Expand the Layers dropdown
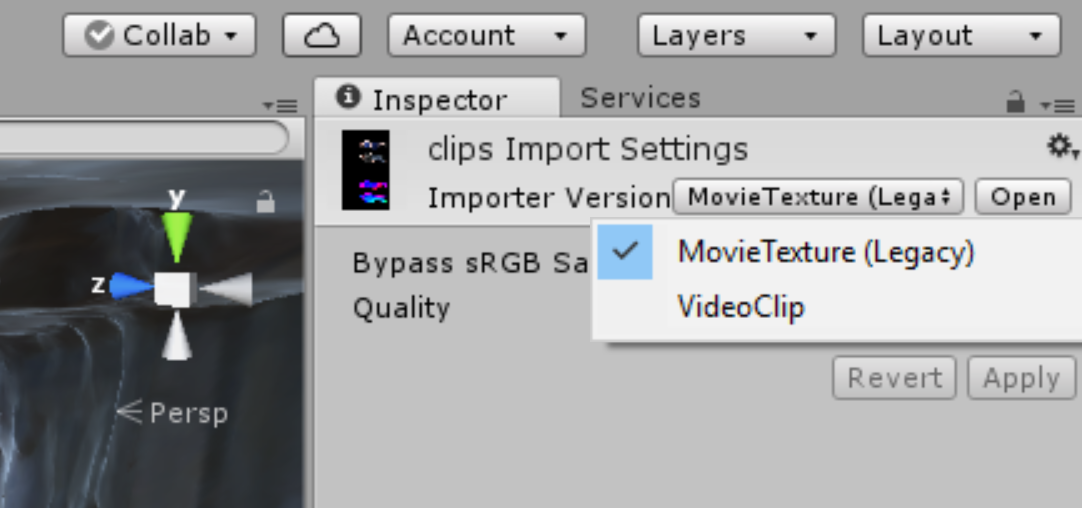 click(735, 36)
